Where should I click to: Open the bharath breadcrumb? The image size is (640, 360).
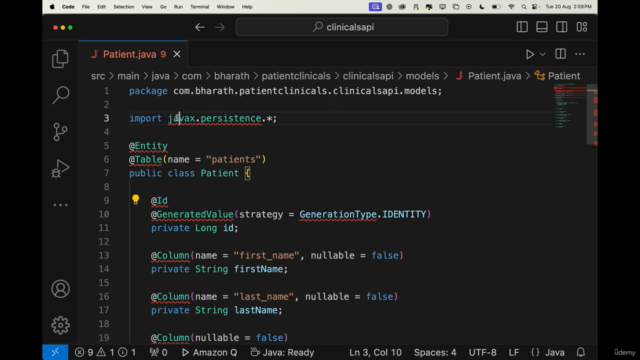231,76
